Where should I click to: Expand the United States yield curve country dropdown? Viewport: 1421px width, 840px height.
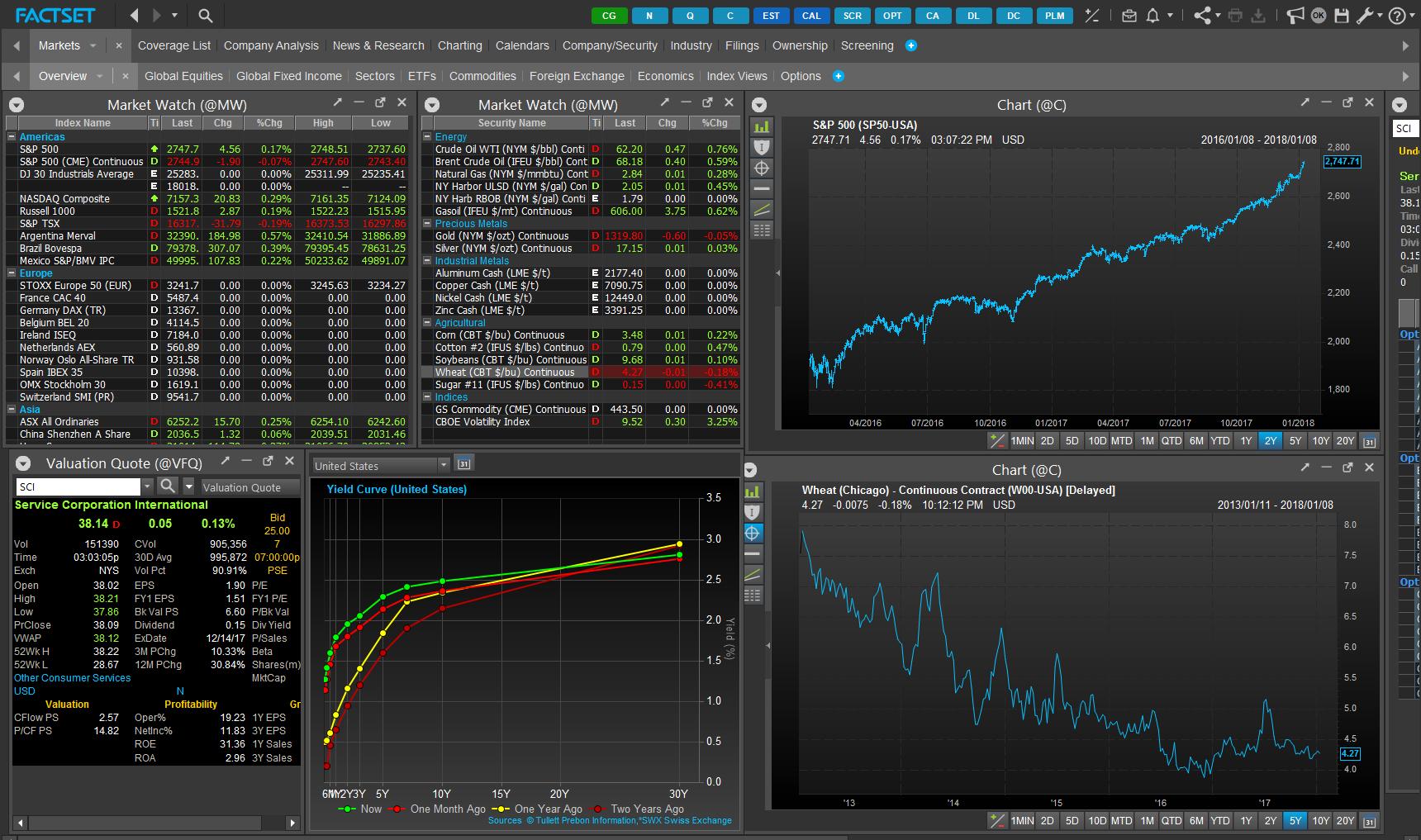pyautogui.click(x=444, y=465)
